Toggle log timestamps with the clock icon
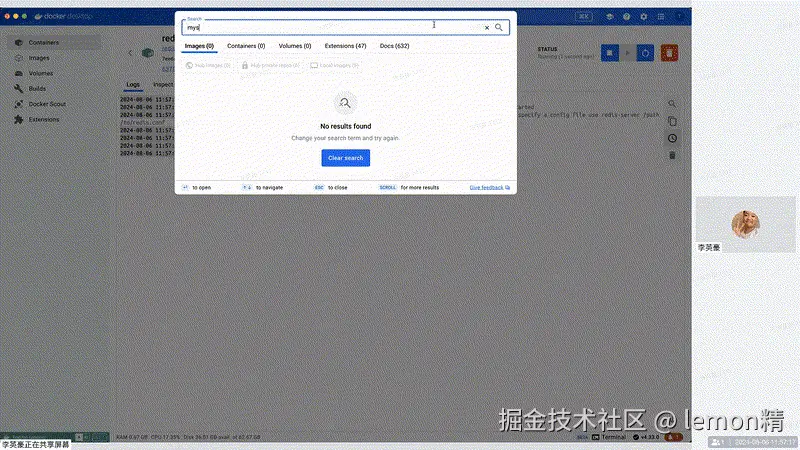800x450 pixels. [672, 138]
